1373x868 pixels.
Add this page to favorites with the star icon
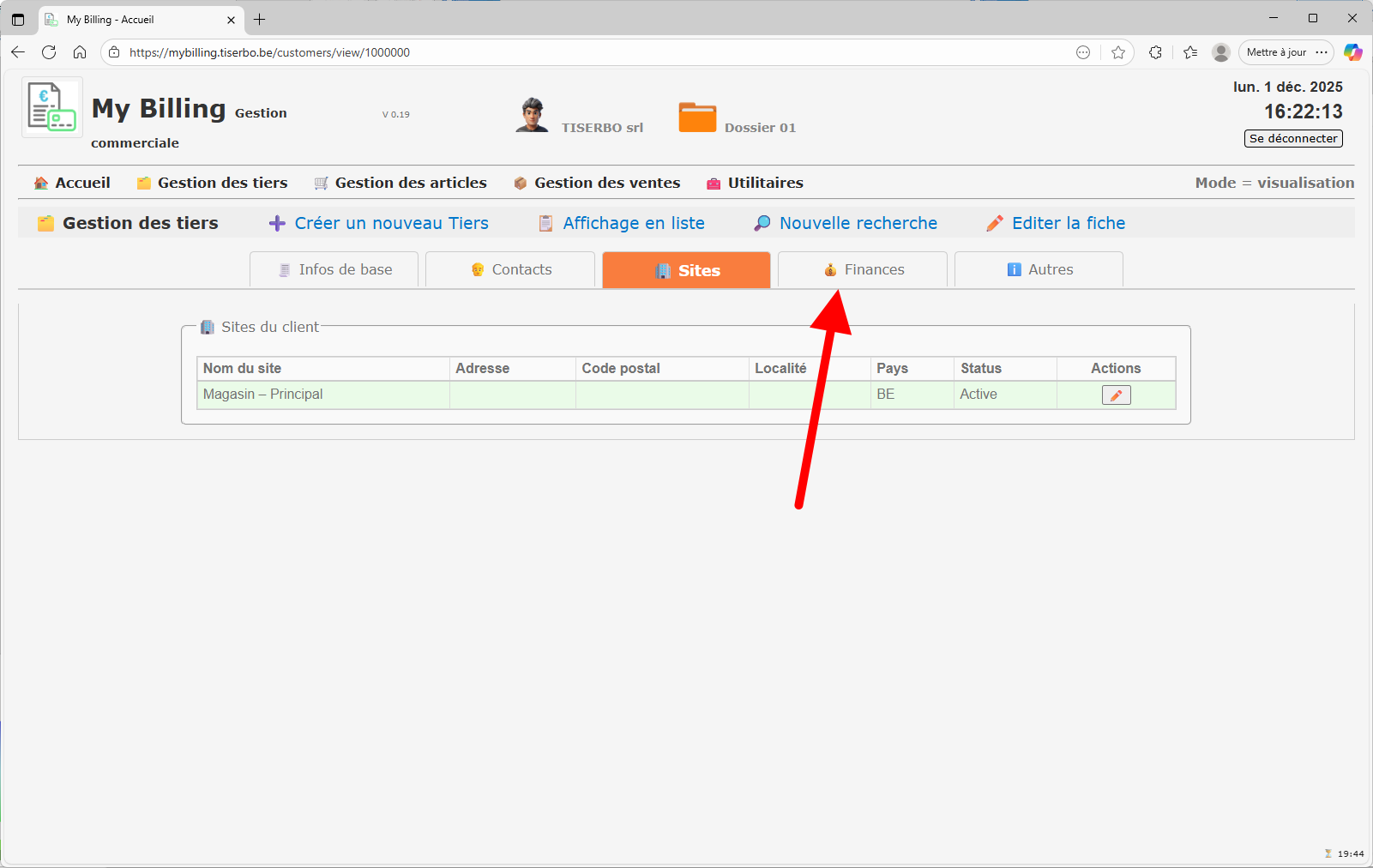coord(1118,52)
